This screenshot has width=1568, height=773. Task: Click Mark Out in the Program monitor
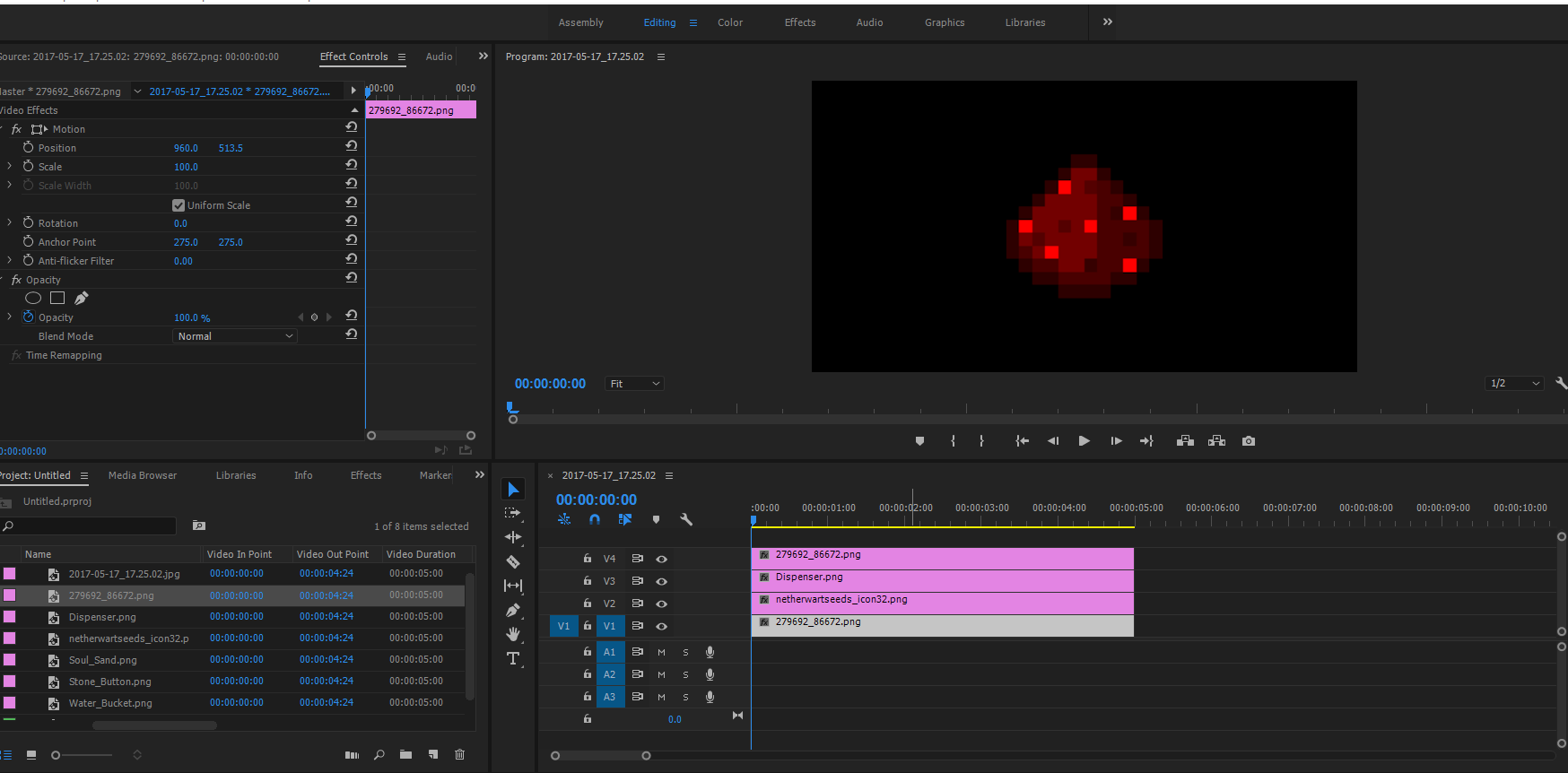pyautogui.click(x=981, y=441)
